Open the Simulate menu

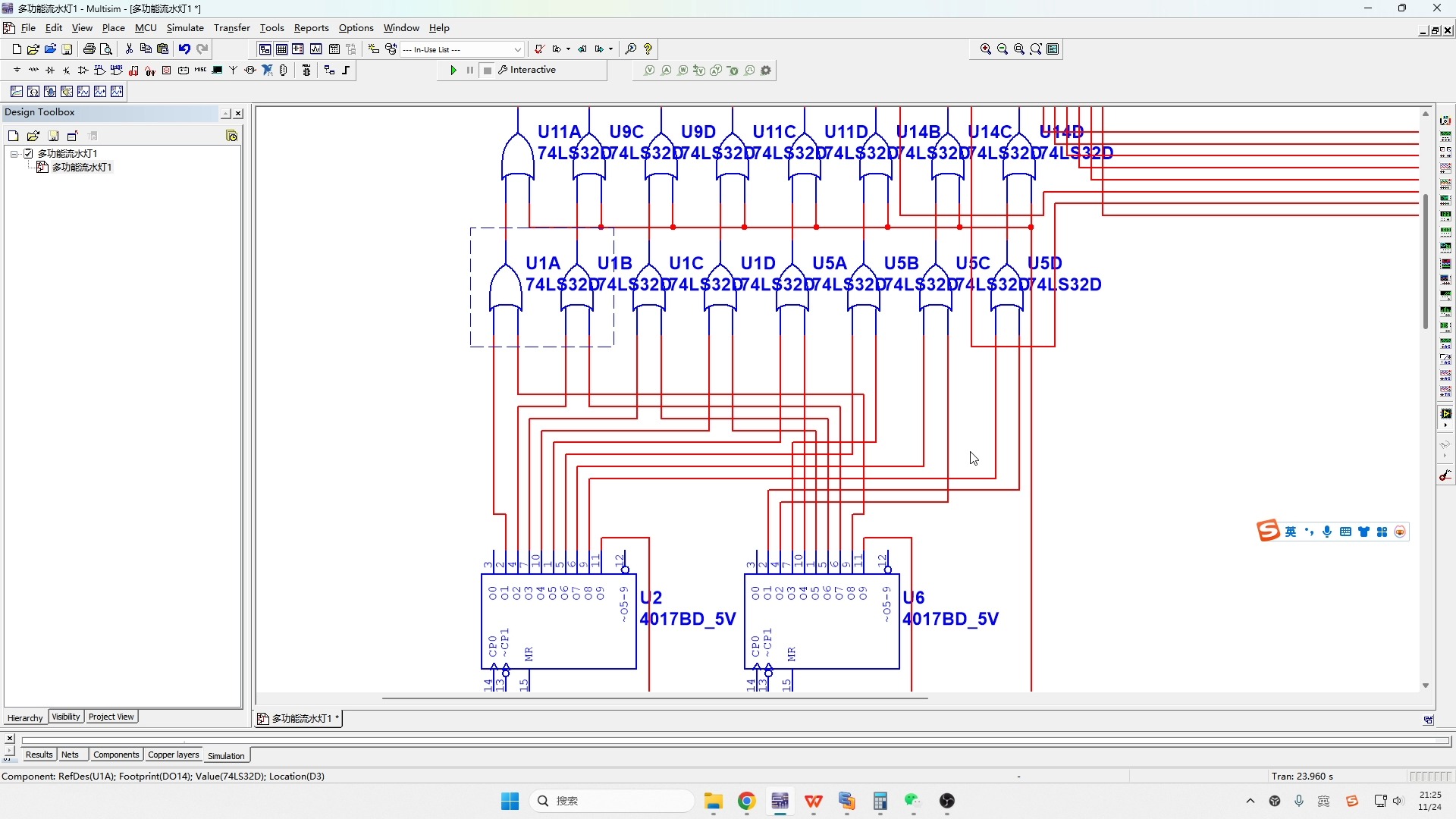pos(185,28)
